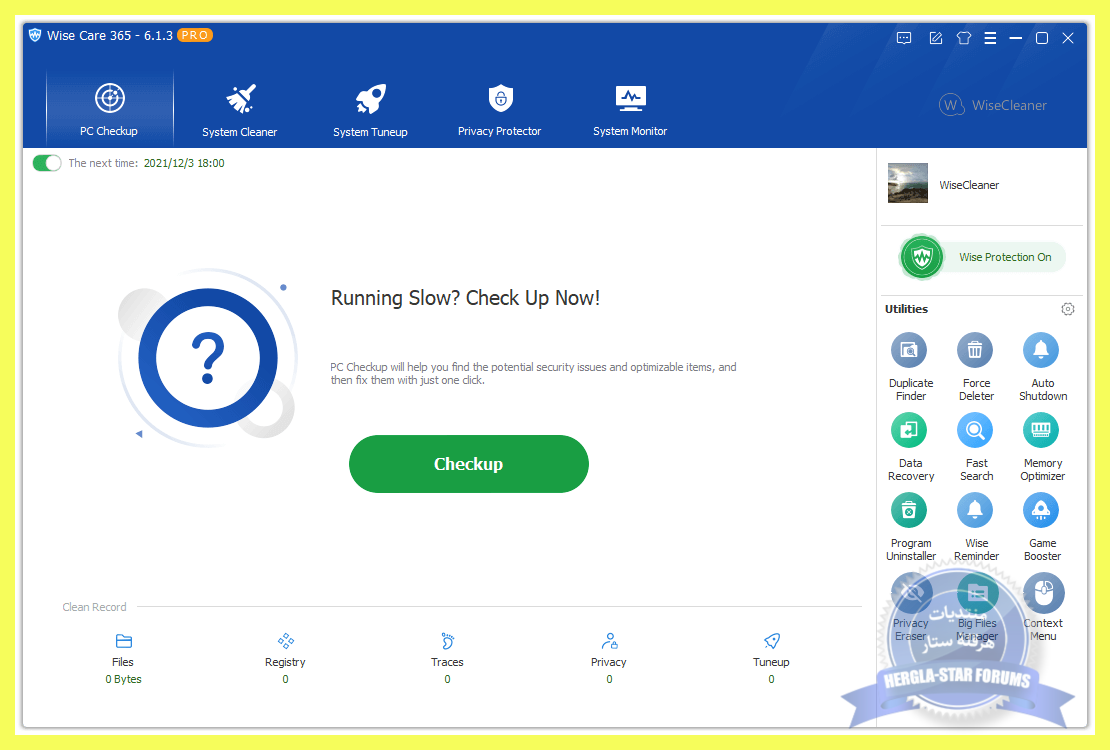Toggle the scheduled checkup switch

coord(47,163)
